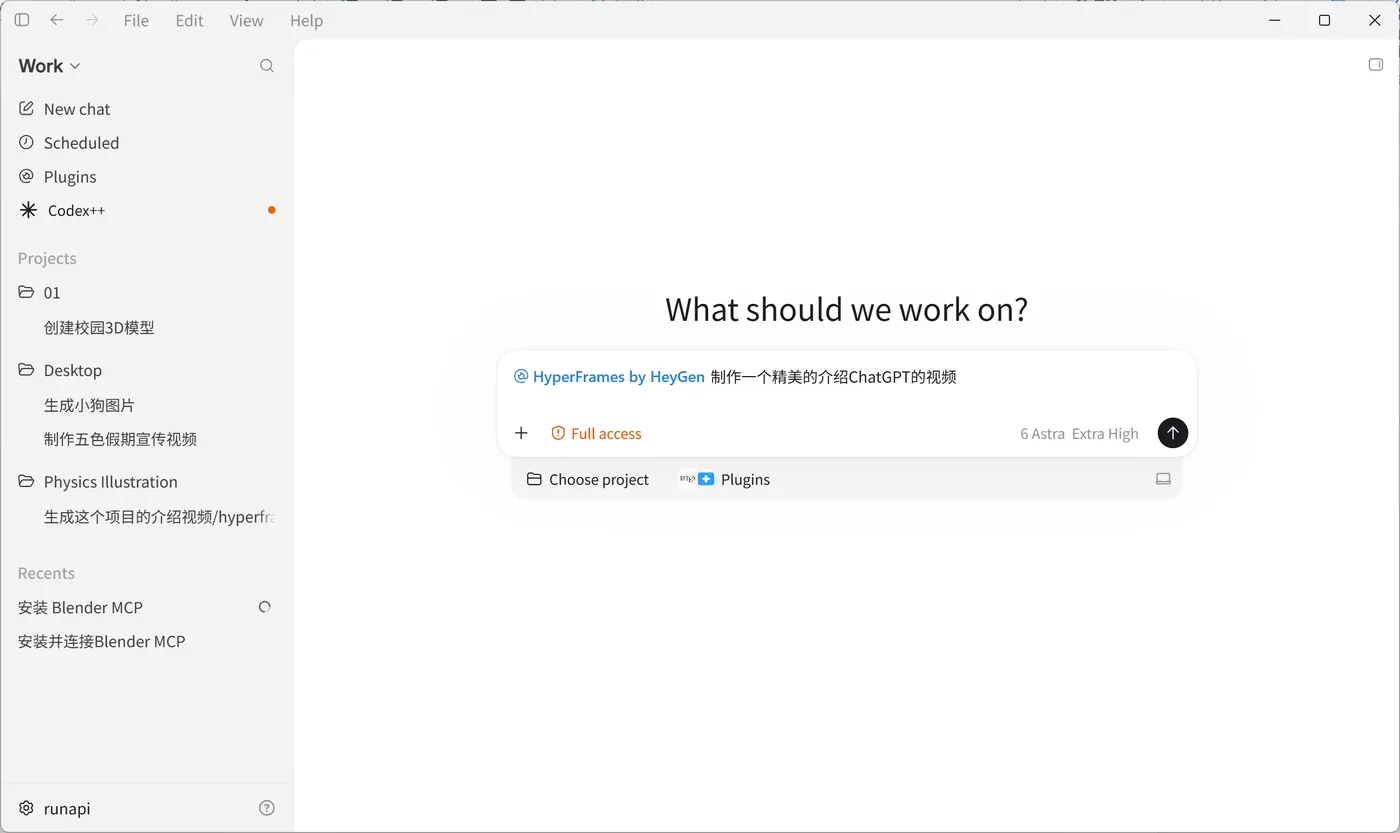Viewport: 1400px width, 833px height.
Task: Open the Edit menu
Action: coord(189,20)
